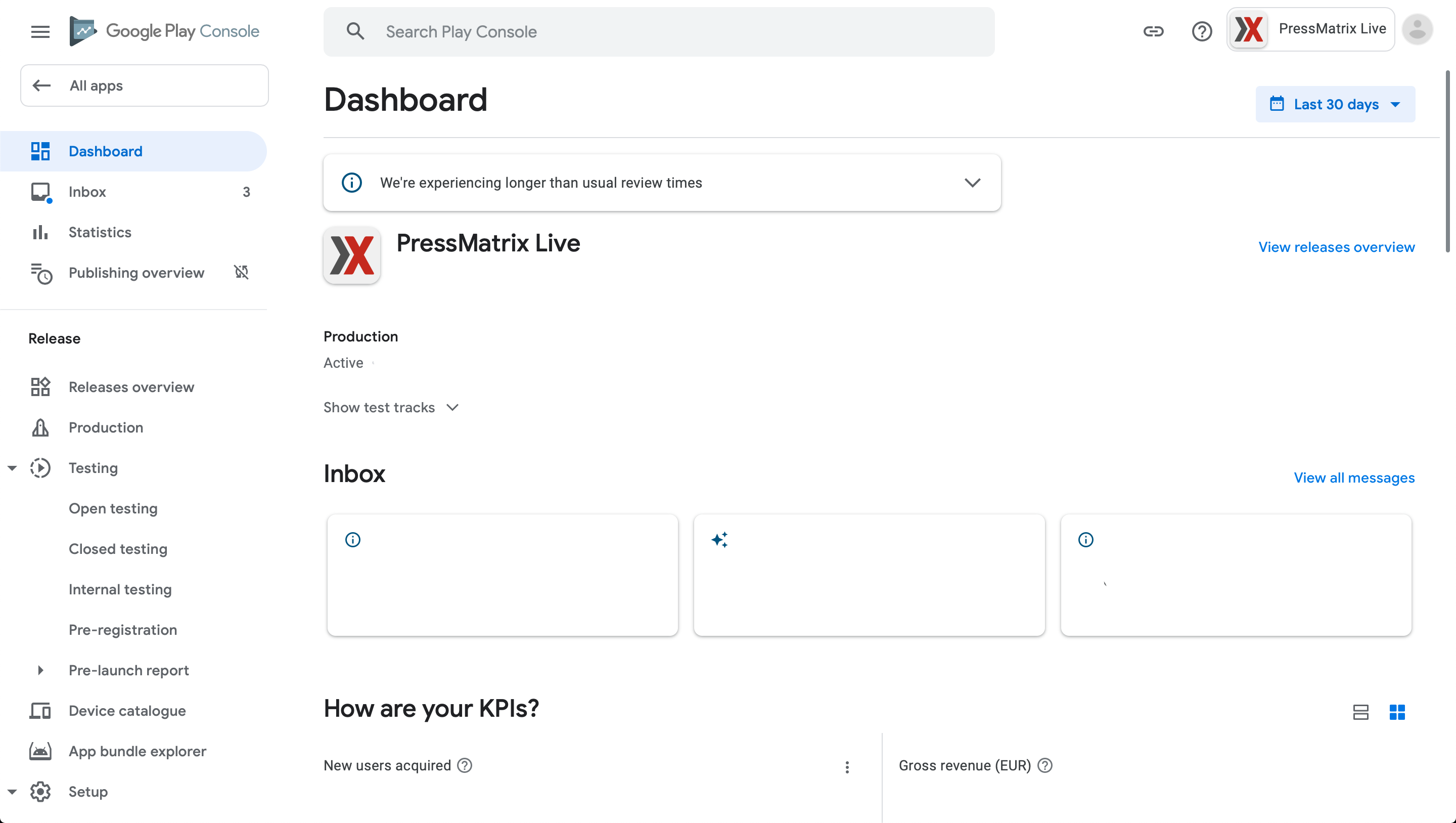Screen dimensions: 1456x823
Task: Click the back arrow beside All apps
Action: (41, 85)
